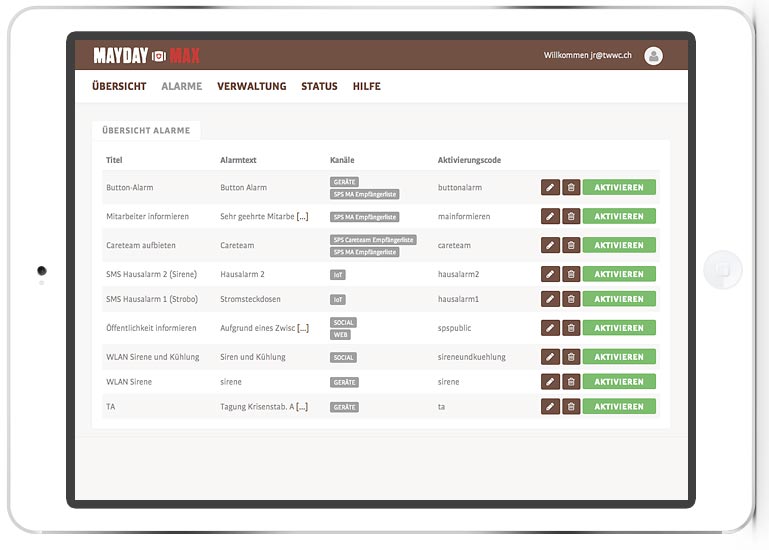This screenshot has width=769, height=550.
Task: Select the Übersicht Alarme tab
Action: 146,131
